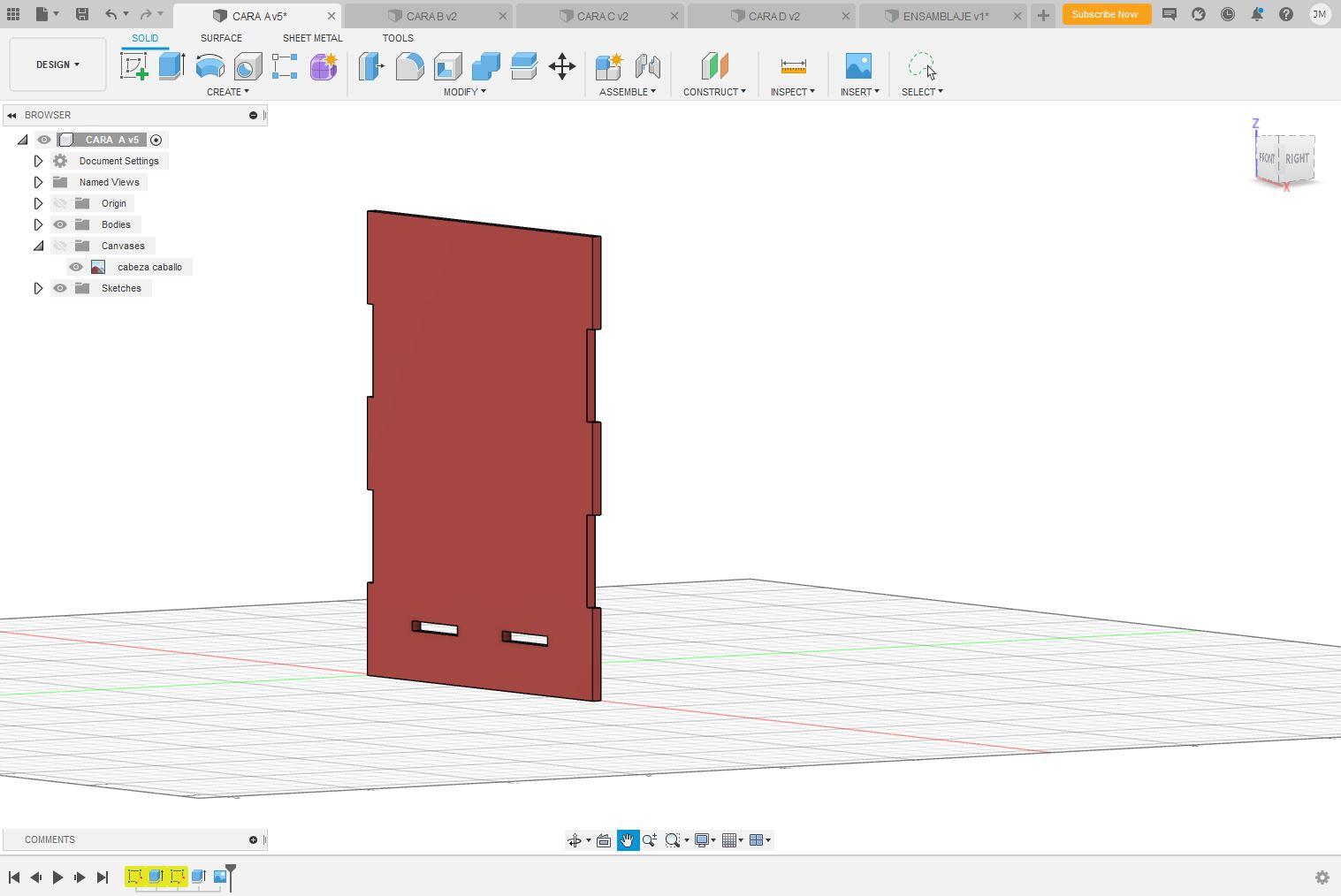Screen dimensions: 1341x896
Task: Select the Offset Face tool
Action: coord(523,66)
